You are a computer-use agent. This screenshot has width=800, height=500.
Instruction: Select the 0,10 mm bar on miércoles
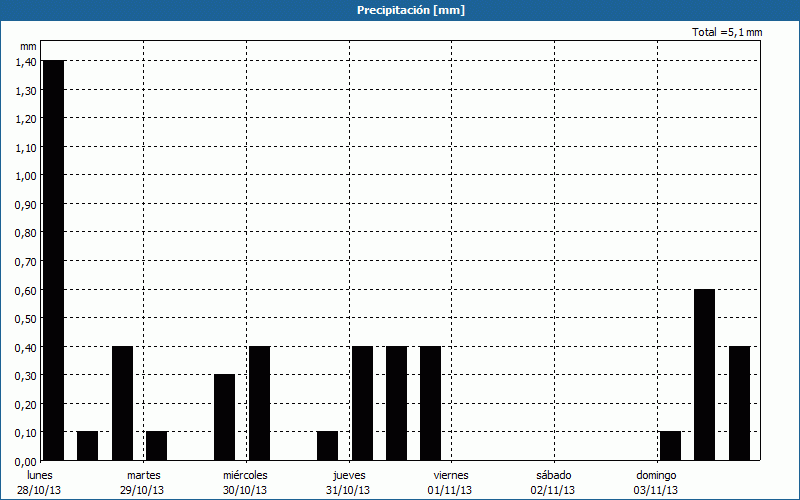327,446
